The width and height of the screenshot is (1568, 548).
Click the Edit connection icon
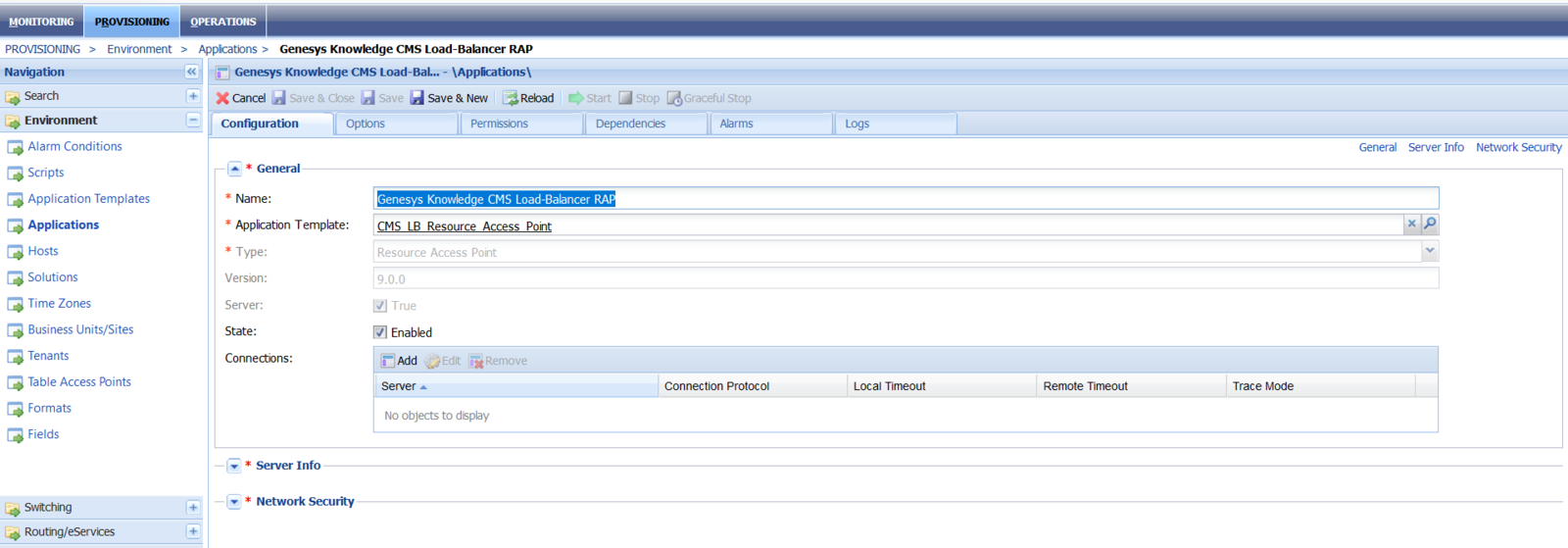pos(432,361)
